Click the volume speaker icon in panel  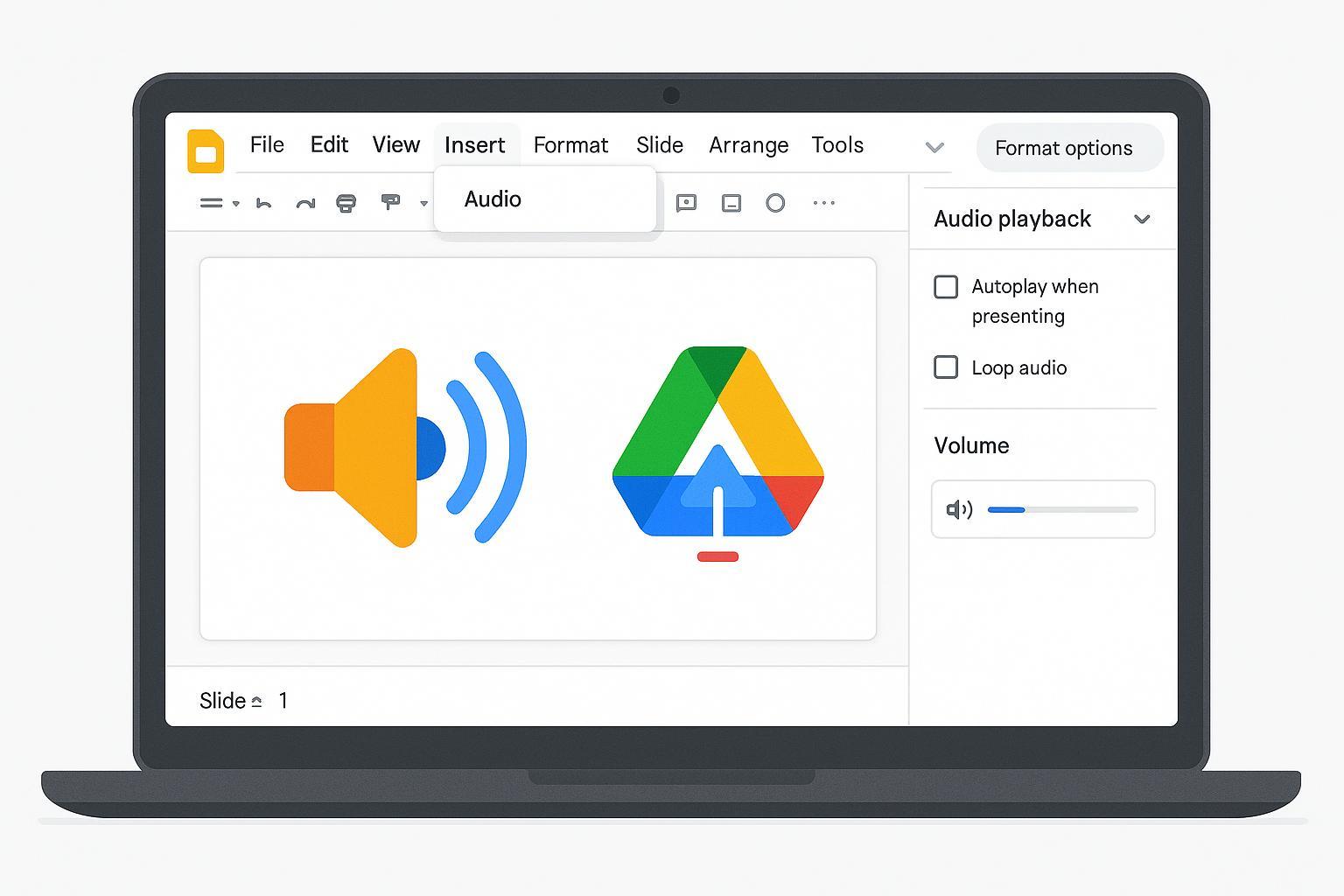point(959,509)
